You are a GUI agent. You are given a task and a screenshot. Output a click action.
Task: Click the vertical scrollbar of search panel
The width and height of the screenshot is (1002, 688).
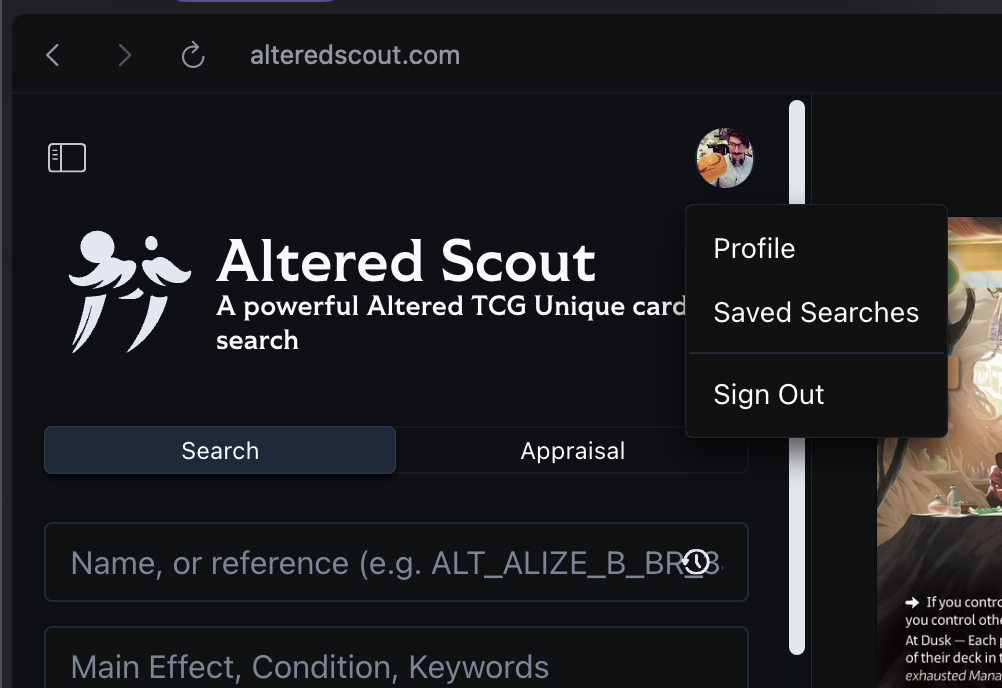(x=797, y=378)
